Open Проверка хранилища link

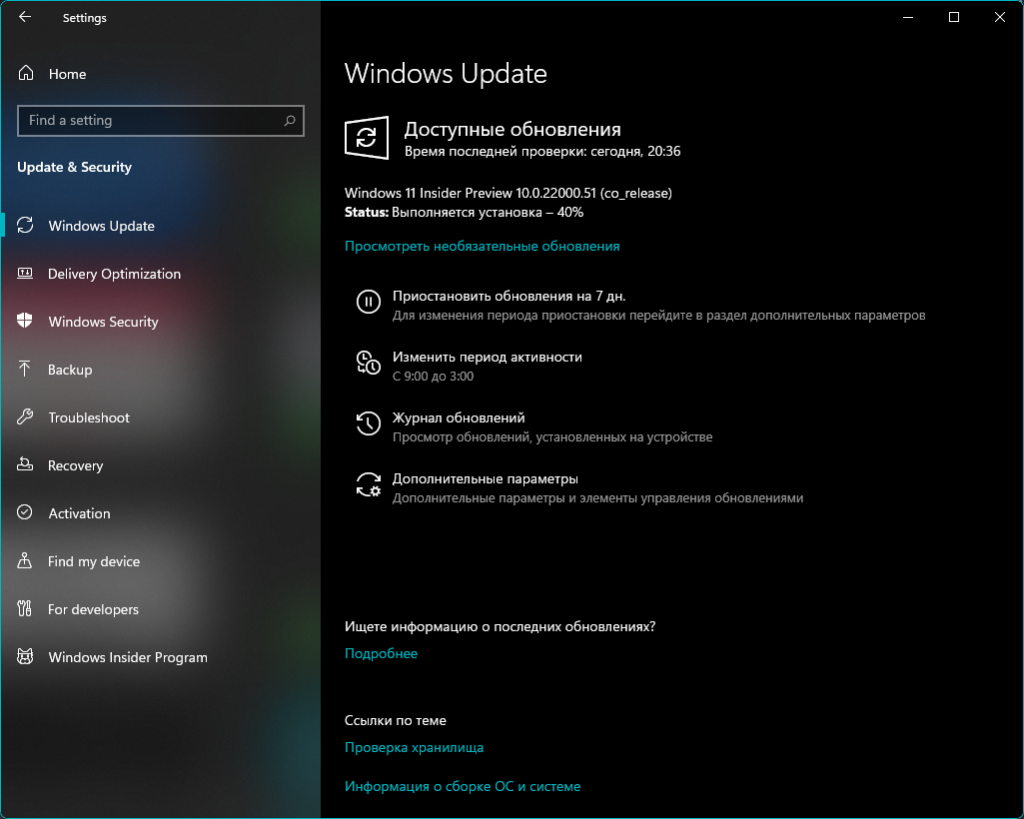pyautogui.click(x=414, y=747)
